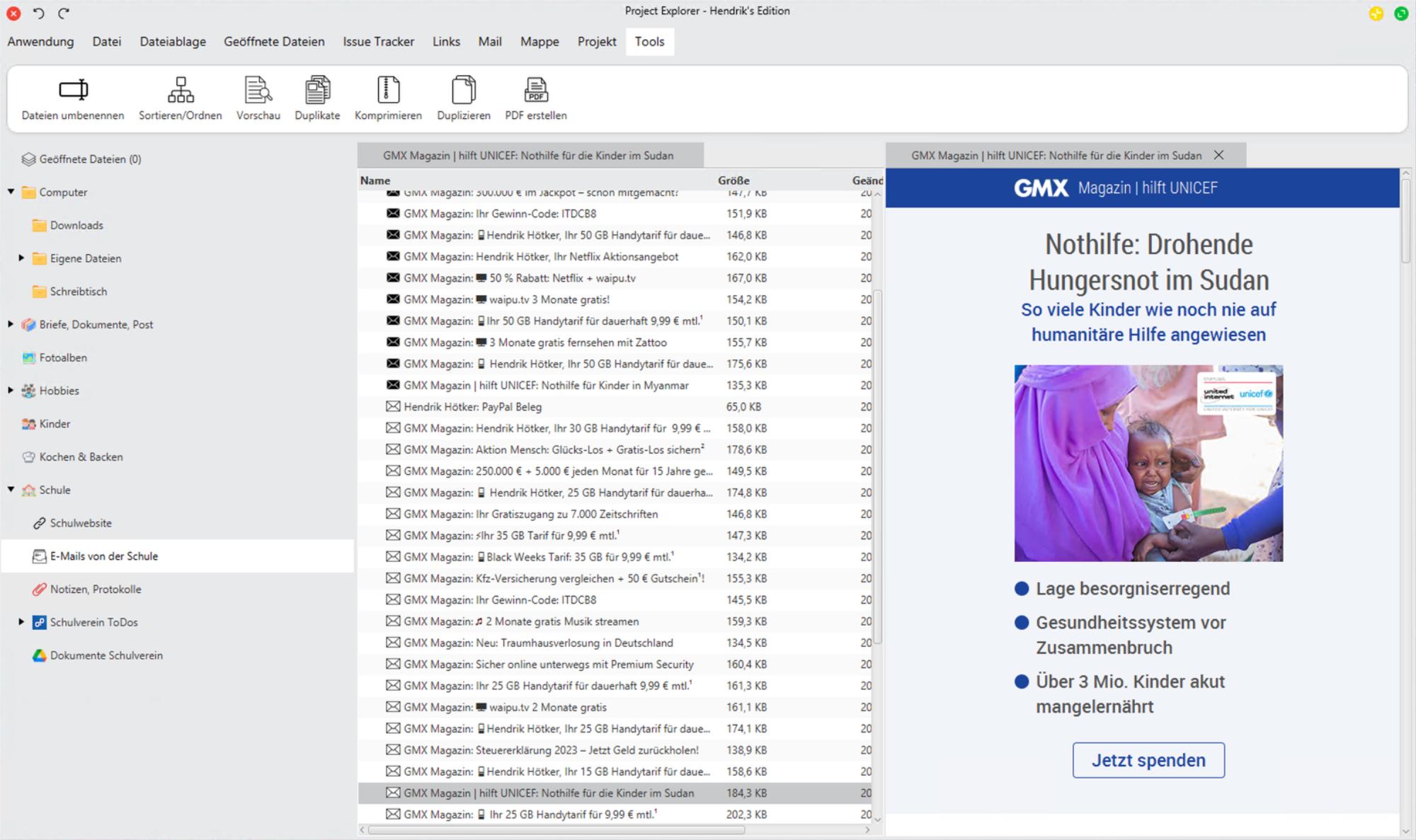The width and height of the screenshot is (1416, 840).
Task: Click envelope icon of PayPal Beleg mail
Action: [x=393, y=407]
